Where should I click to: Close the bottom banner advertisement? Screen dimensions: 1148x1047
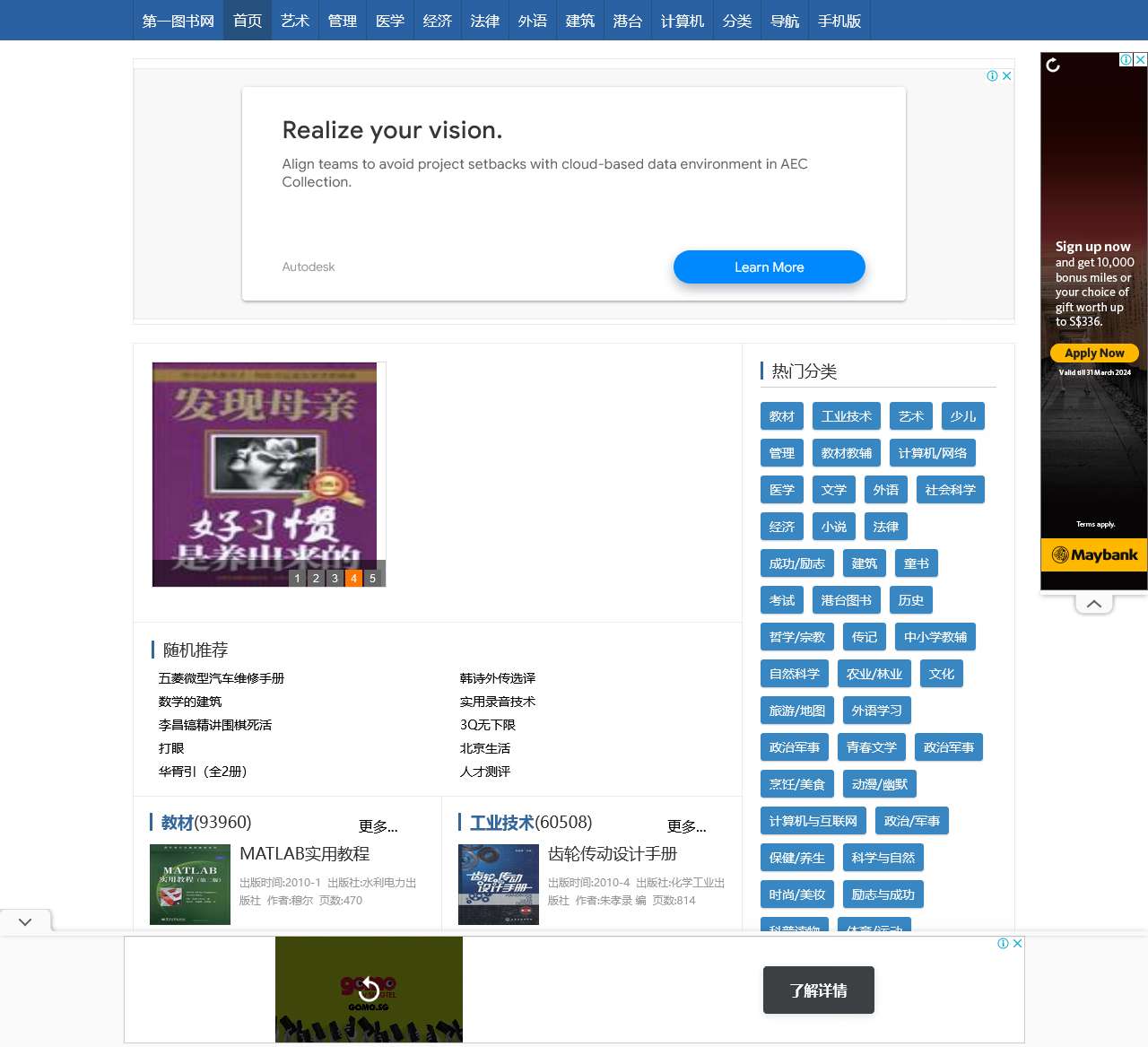coord(1016,945)
